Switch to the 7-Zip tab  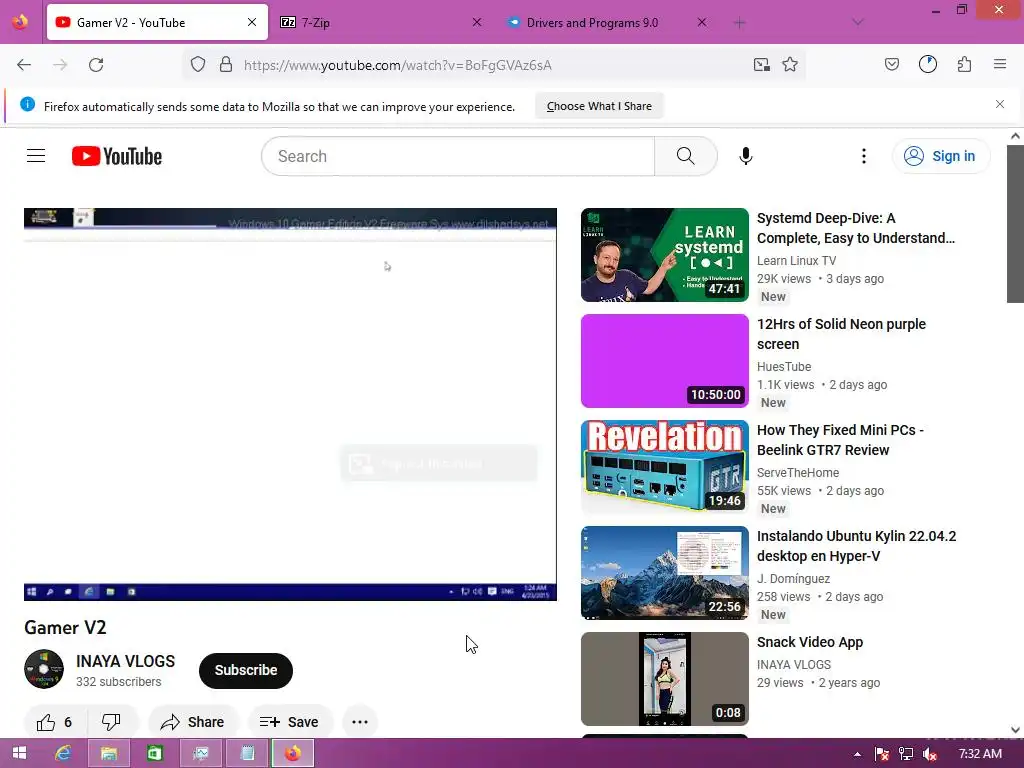[x=382, y=22]
